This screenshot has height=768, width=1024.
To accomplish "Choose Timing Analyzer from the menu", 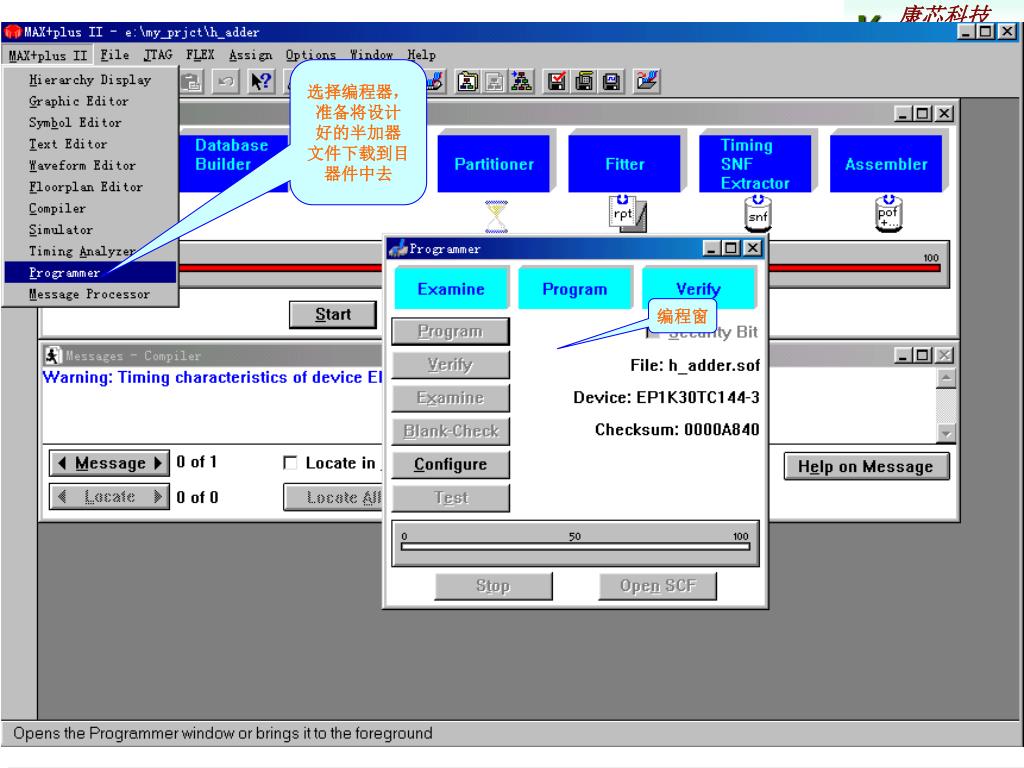I will 90,251.
